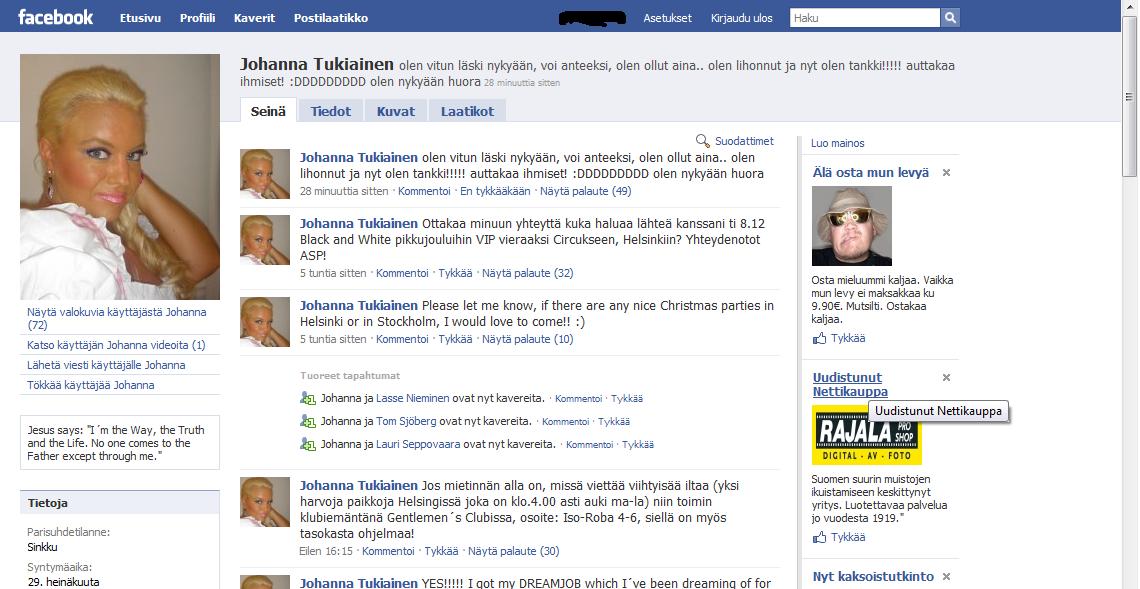The height and width of the screenshot is (589, 1140).
Task: Switch to the Tiedot tab
Action: click(x=330, y=111)
